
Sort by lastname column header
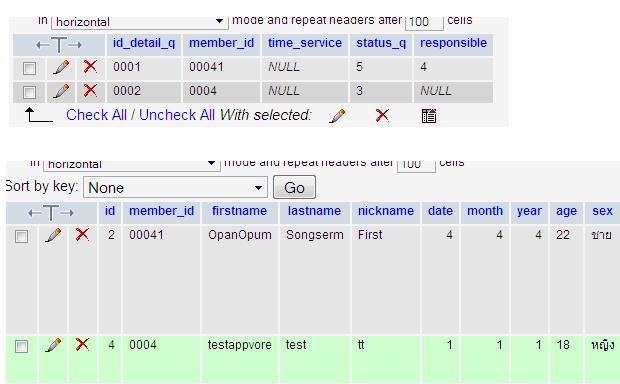click(314, 211)
